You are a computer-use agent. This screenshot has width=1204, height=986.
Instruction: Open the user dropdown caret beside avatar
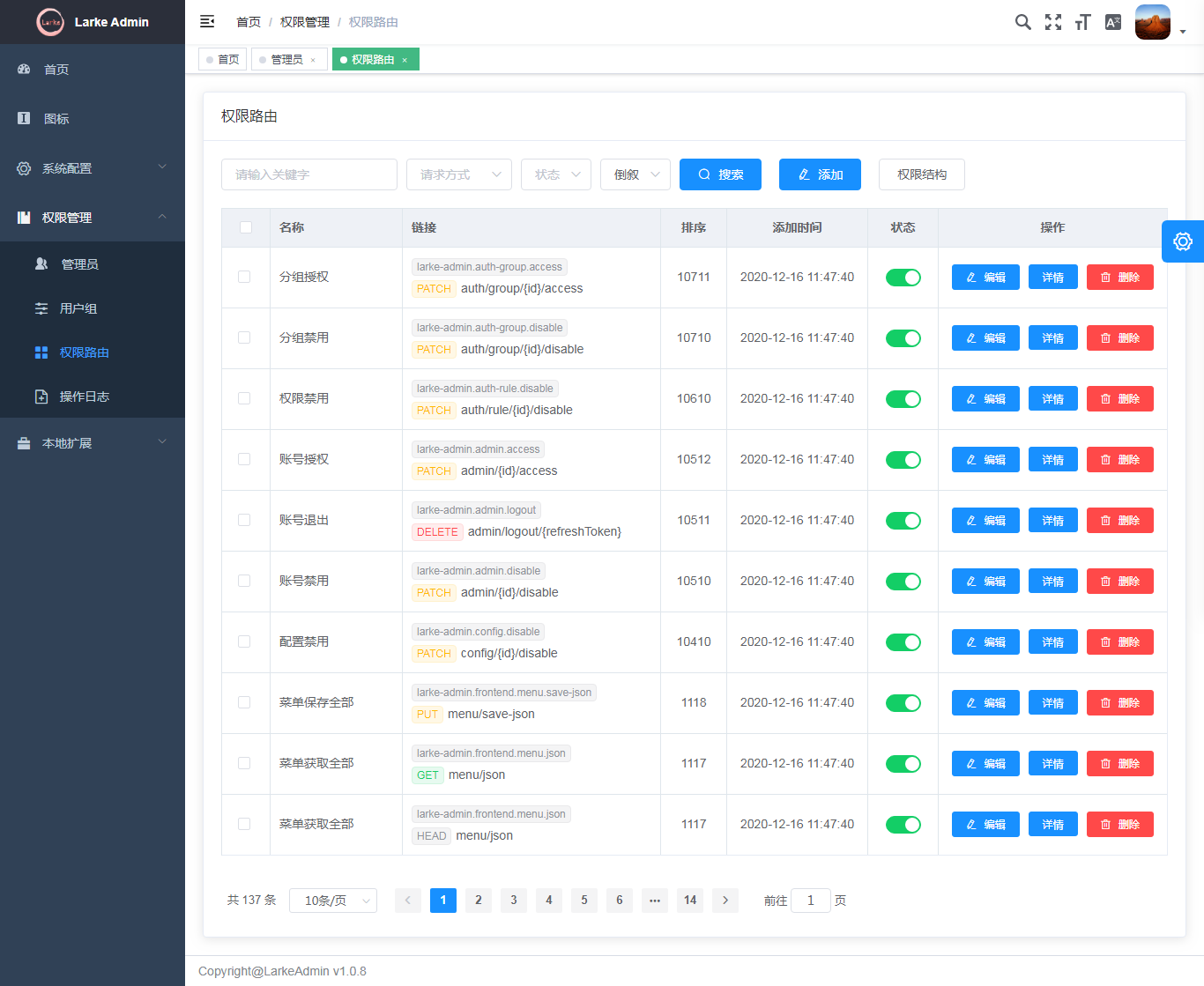point(1183,31)
